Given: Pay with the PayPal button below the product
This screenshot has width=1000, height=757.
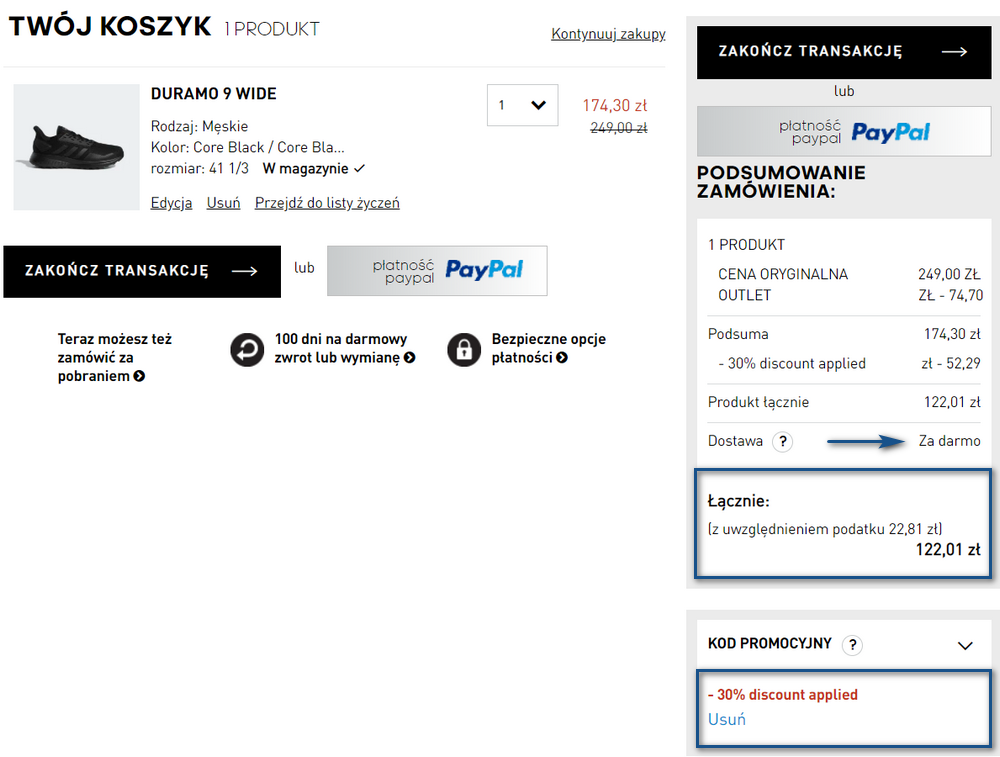Looking at the screenshot, I should pyautogui.click(x=437, y=270).
